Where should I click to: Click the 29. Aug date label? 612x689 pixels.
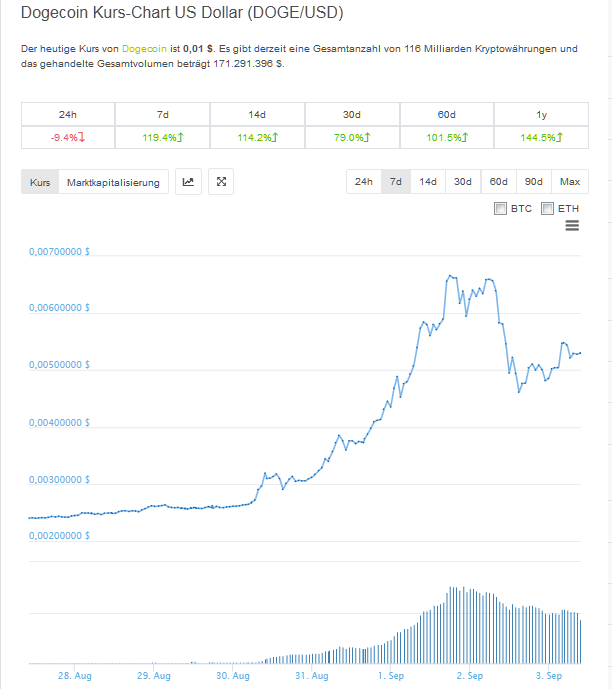pos(154,676)
